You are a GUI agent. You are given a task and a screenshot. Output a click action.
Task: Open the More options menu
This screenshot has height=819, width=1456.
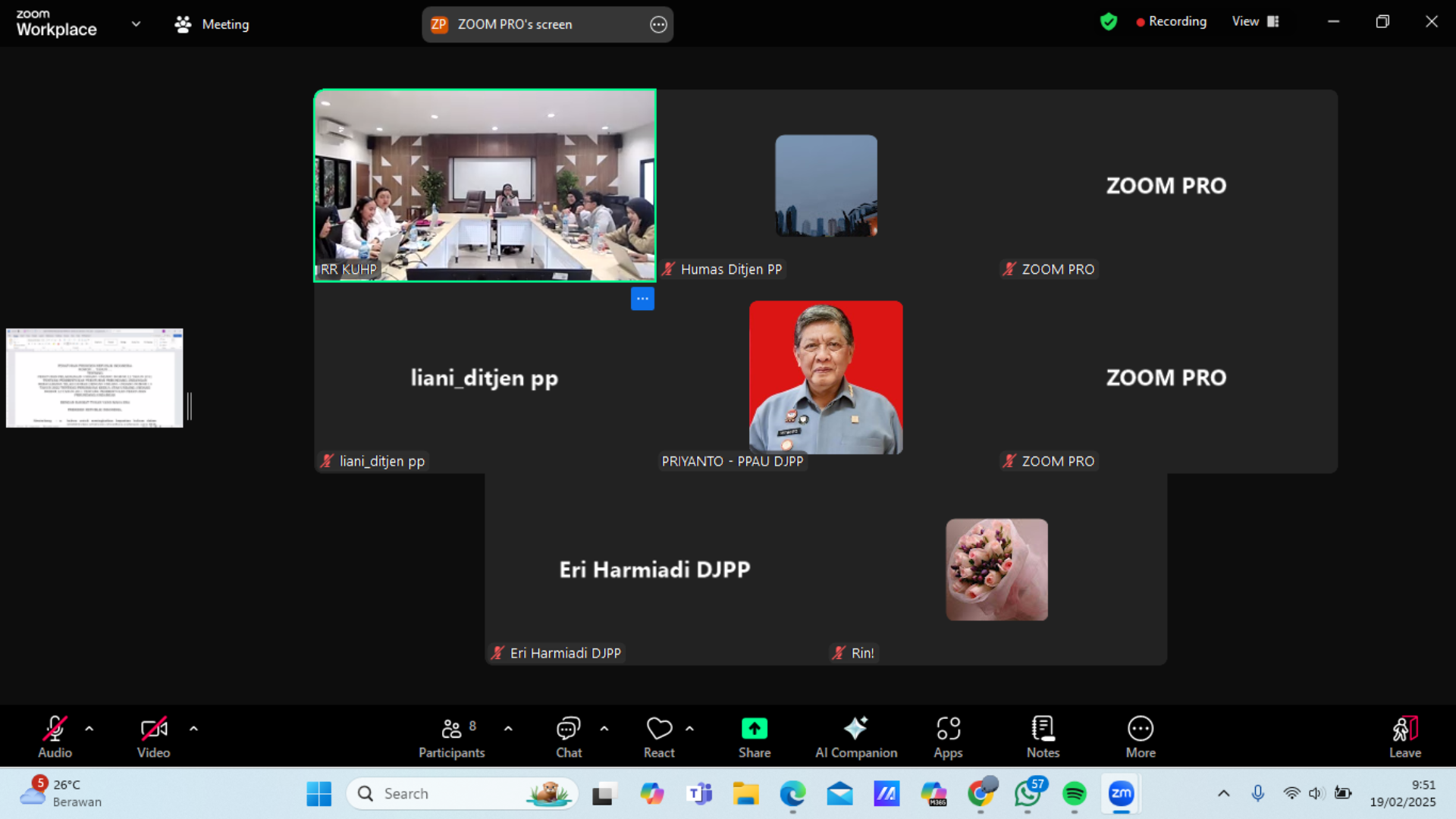pyautogui.click(x=1141, y=736)
